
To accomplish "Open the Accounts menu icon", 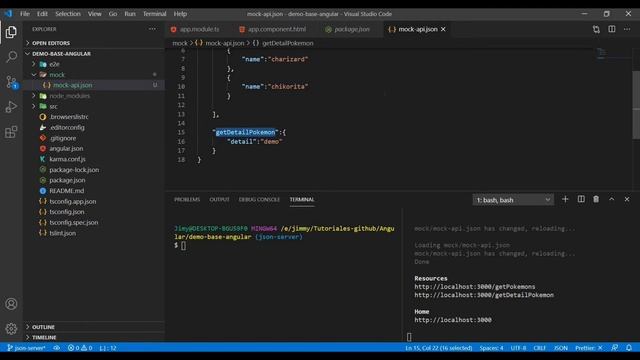I will 11,304.
